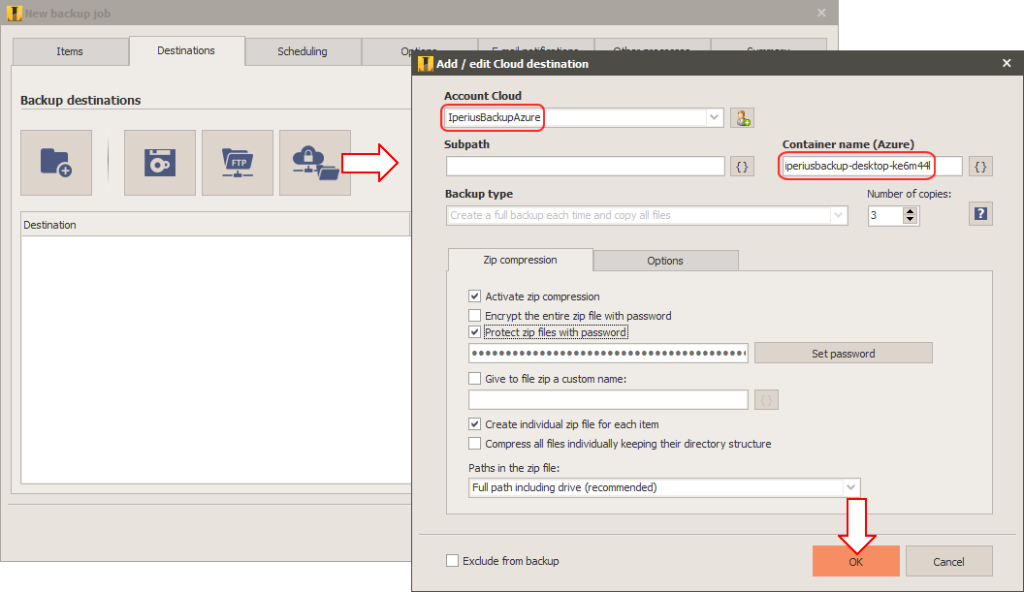
Task: Add cloud destination icon
Action: click(315, 163)
